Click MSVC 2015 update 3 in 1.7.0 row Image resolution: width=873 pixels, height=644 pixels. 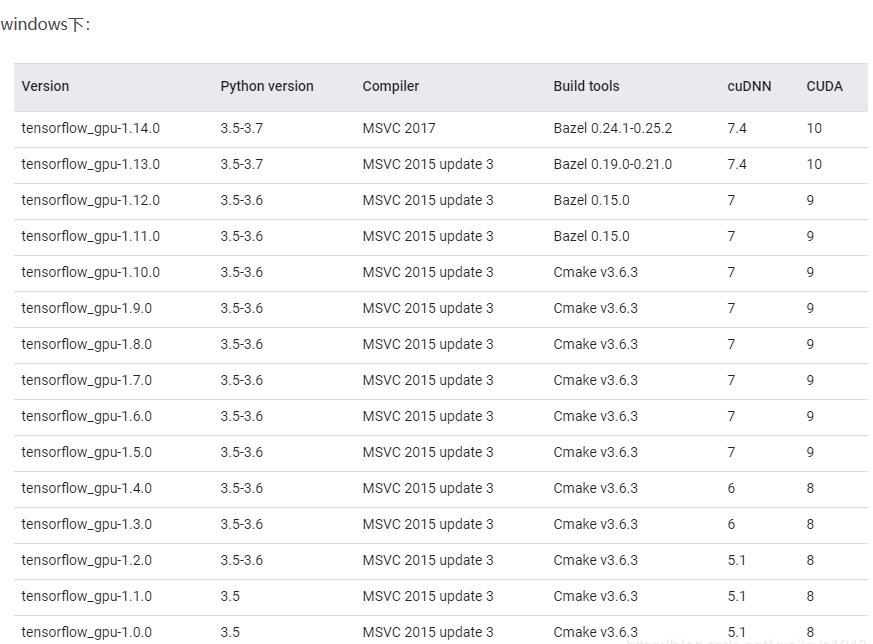coord(428,381)
